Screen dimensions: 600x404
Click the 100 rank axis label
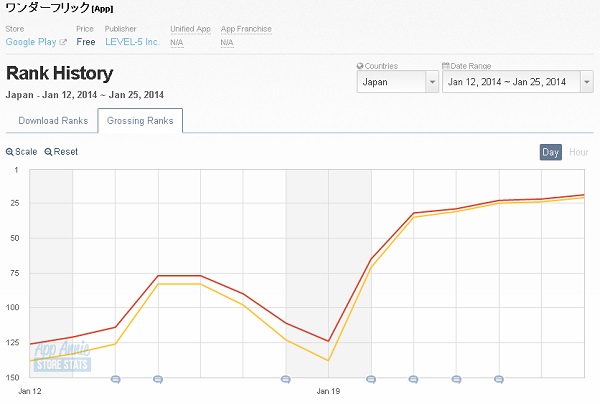[13, 307]
